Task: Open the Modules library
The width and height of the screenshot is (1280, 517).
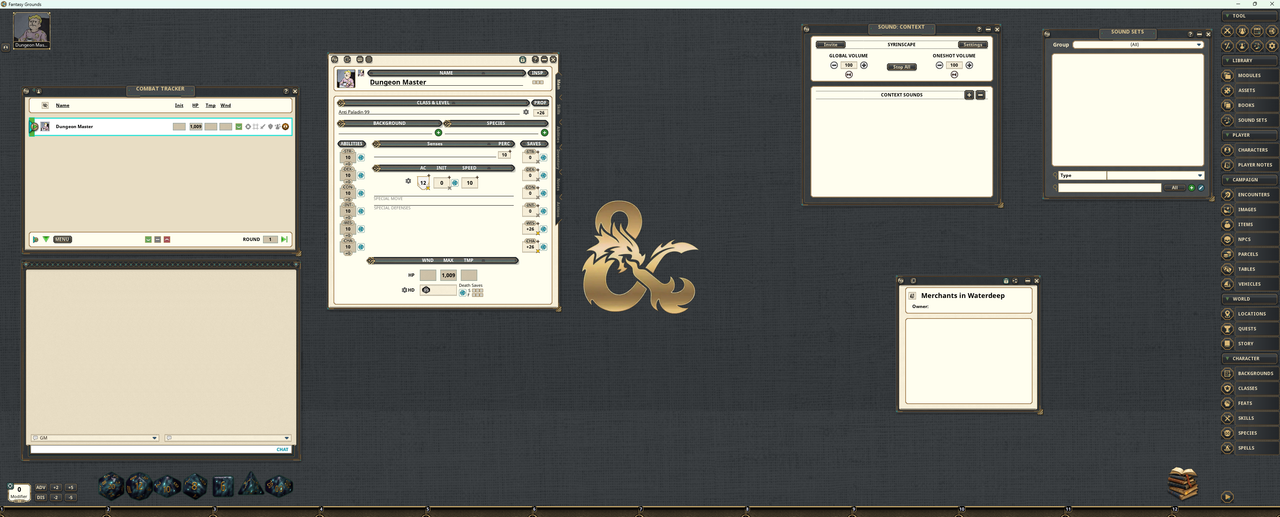Action: point(1250,75)
